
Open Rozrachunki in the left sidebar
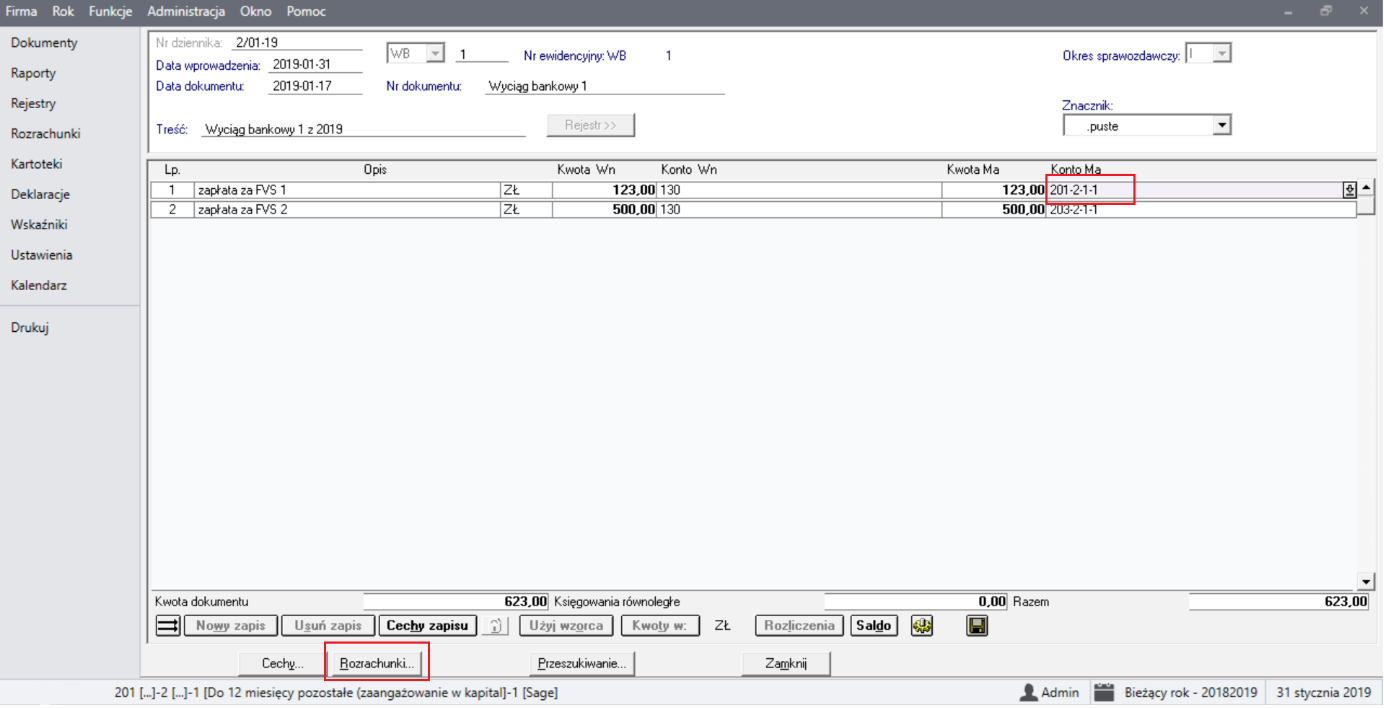pos(45,134)
